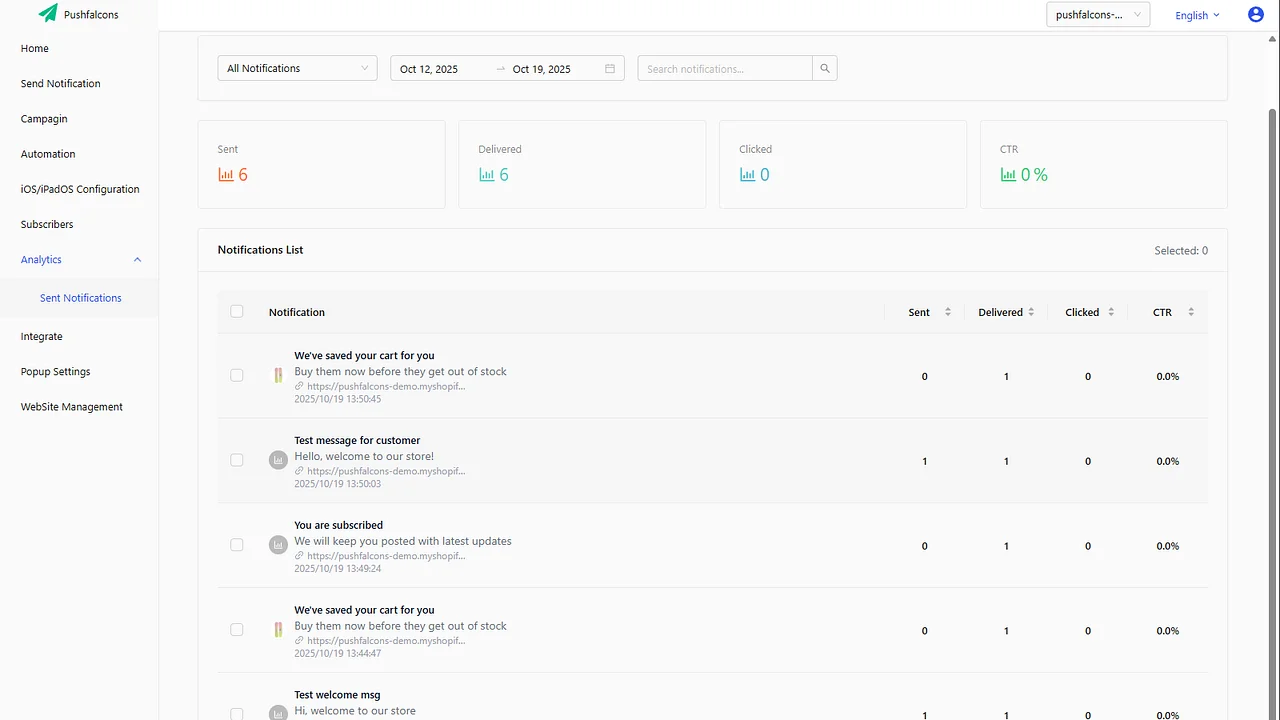Image resolution: width=1280 pixels, height=720 pixels.
Task: Click the calendar icon in the date range picker
Action: pos(609,68)
